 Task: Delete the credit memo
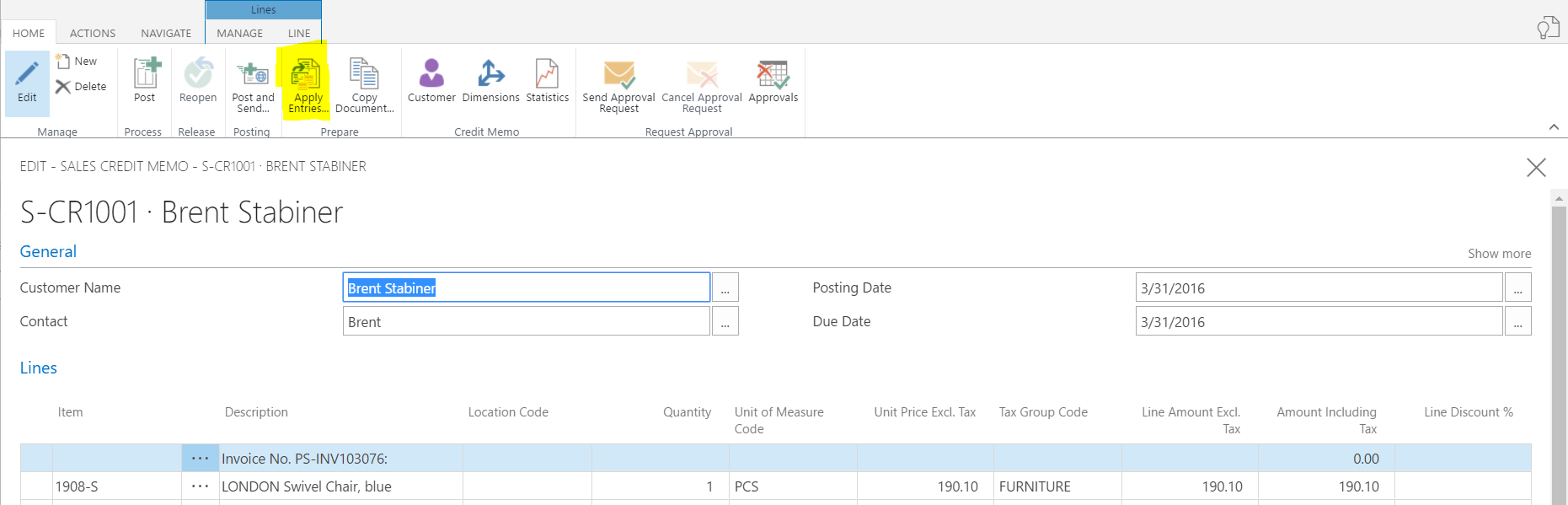pyautogui.click(x=81, y=86)
